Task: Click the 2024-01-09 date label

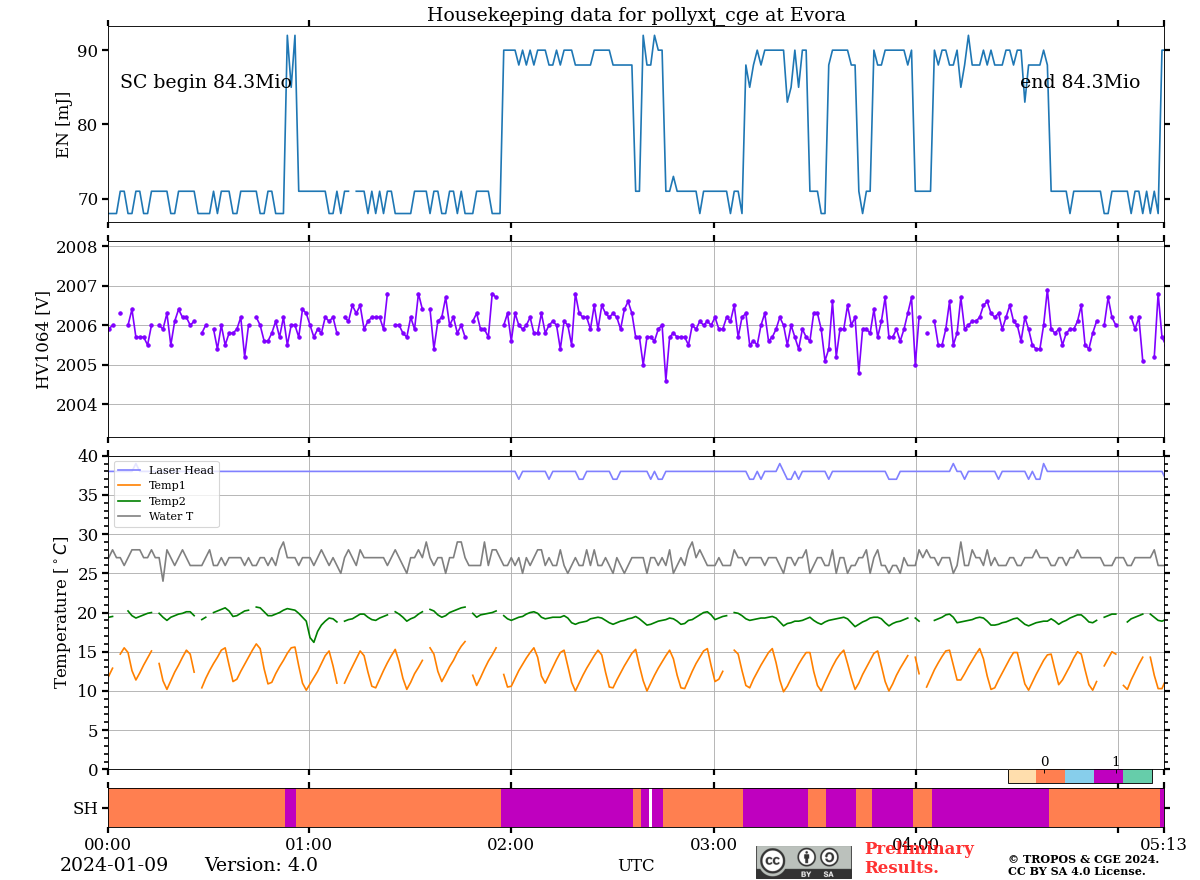Action: [x=114, y=865]
